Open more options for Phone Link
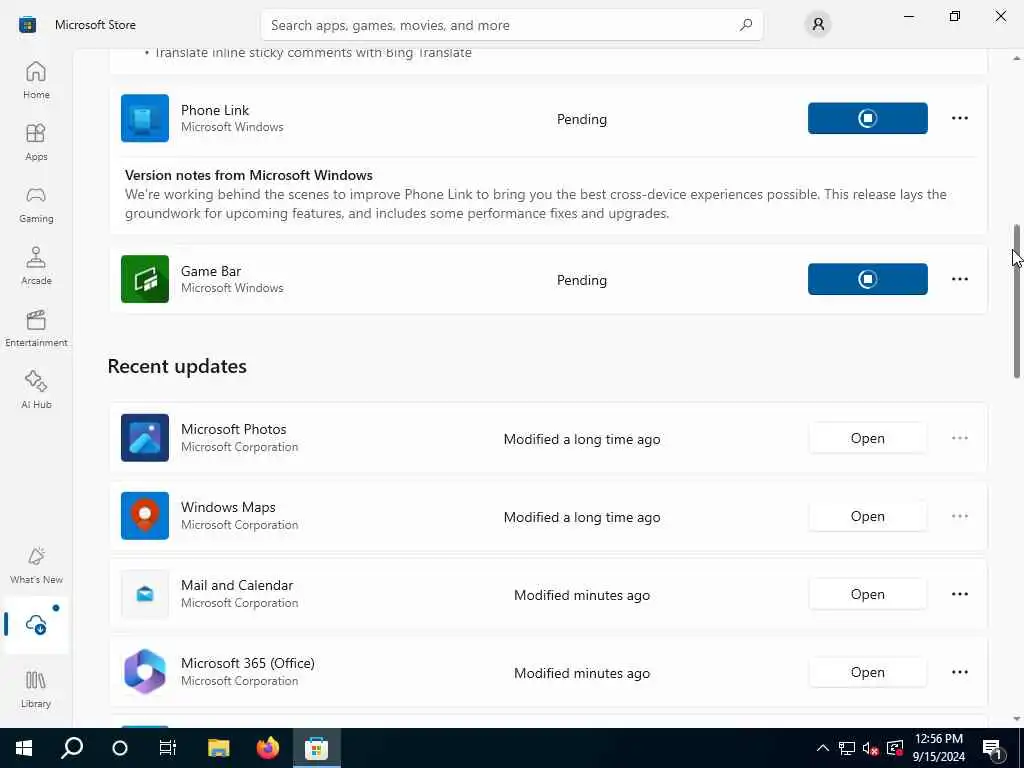The image size is (1024, 768). (959, 118)
